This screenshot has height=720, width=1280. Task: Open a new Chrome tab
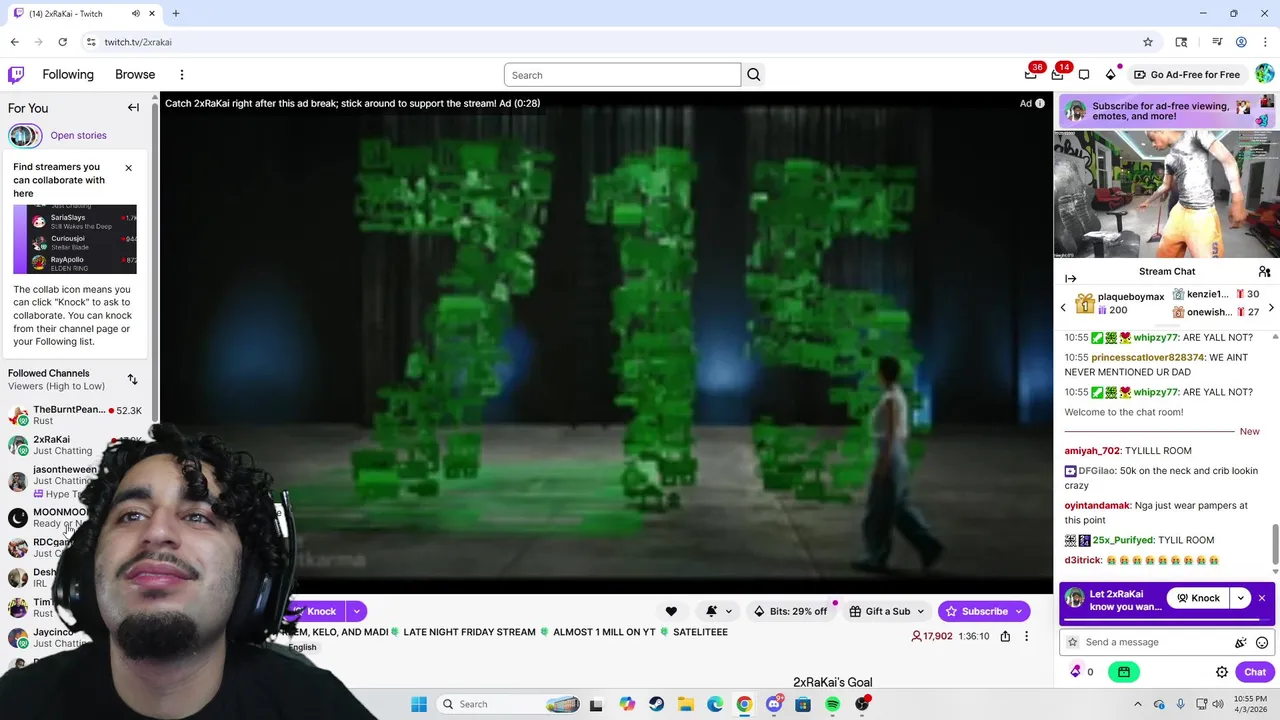pyautogui.click(x=176, y=14)
